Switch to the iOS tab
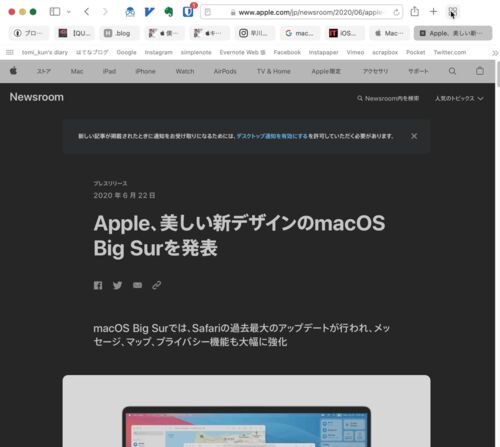The height and width of the screenshot is (447, 500). pos(344,33)
